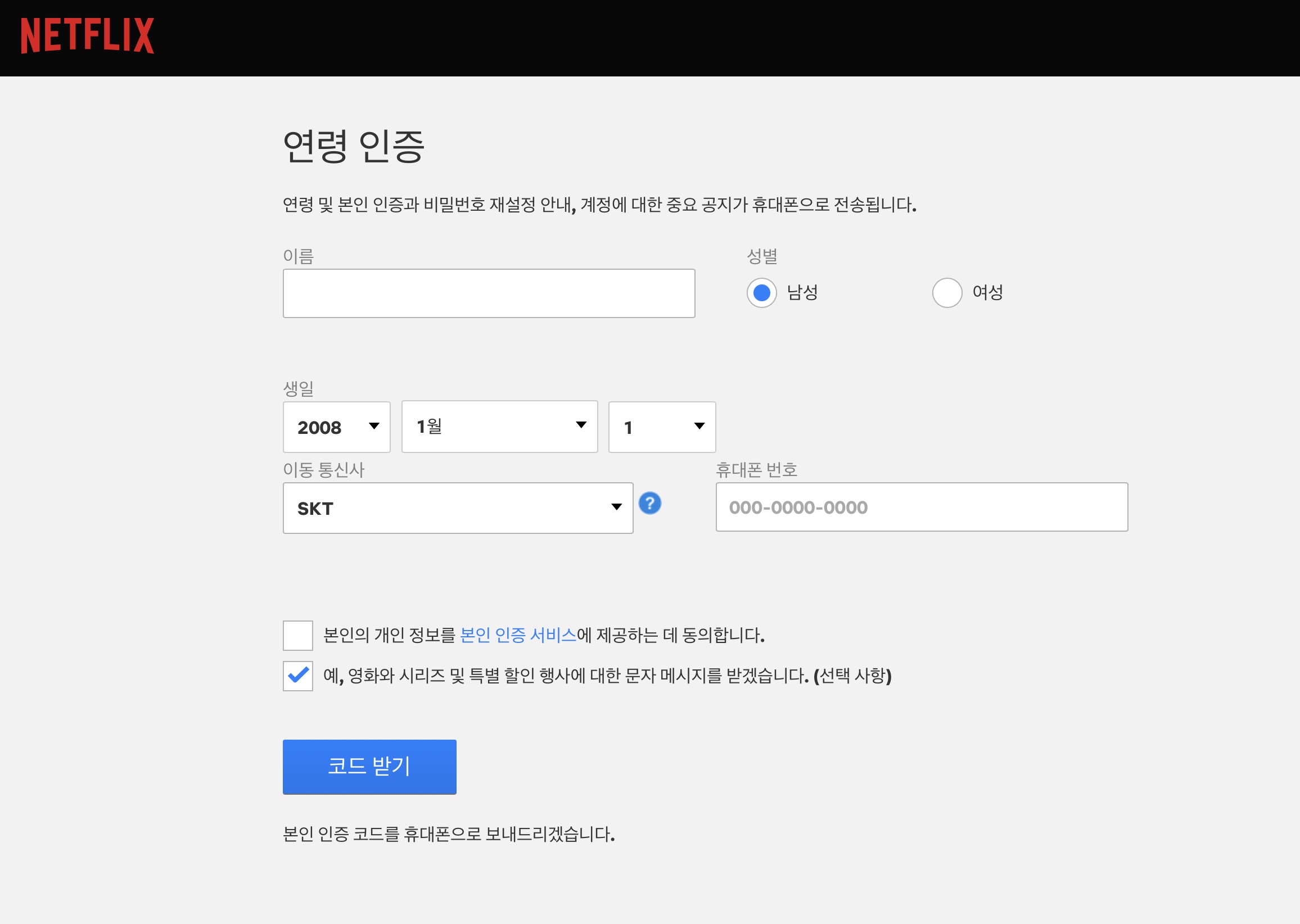Click the dropdown arrow on the carrier selector
The width and height of the screenshot is (1300, 924).
tap(616, 508)
